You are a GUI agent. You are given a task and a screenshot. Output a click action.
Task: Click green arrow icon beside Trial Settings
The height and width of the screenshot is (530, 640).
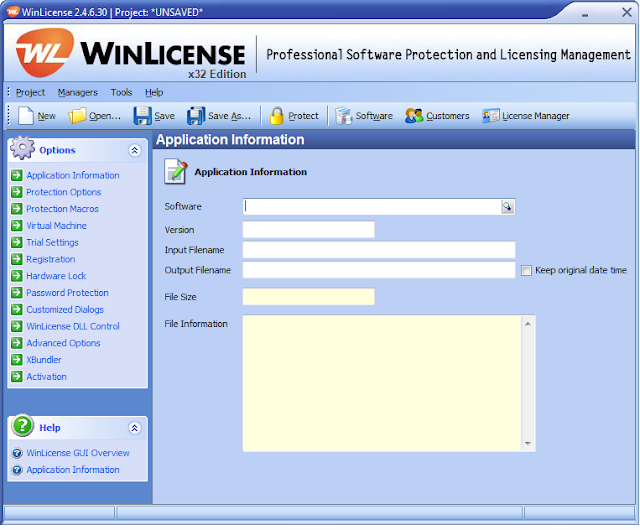[x=17, y=242]
